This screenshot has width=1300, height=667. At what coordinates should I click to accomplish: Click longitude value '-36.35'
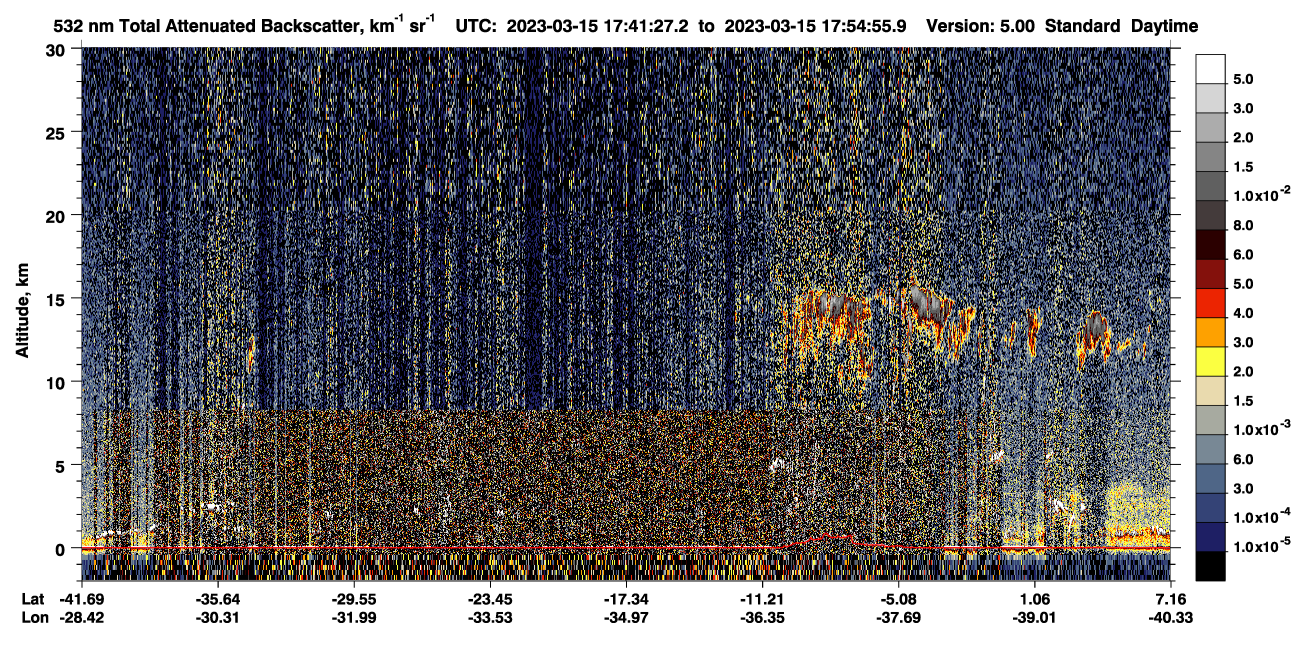tap(762, 617)
